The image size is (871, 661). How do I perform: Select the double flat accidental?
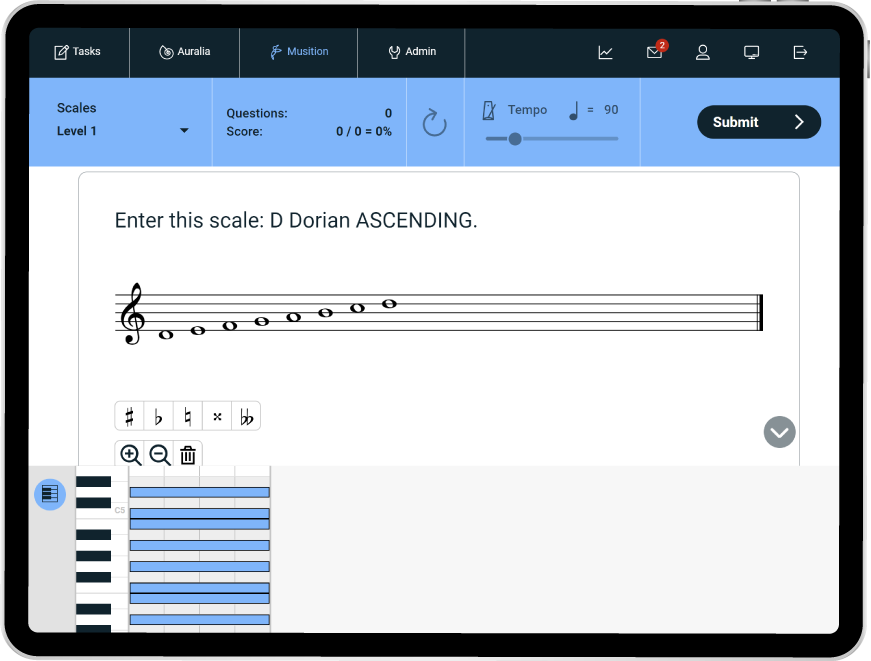246,416
